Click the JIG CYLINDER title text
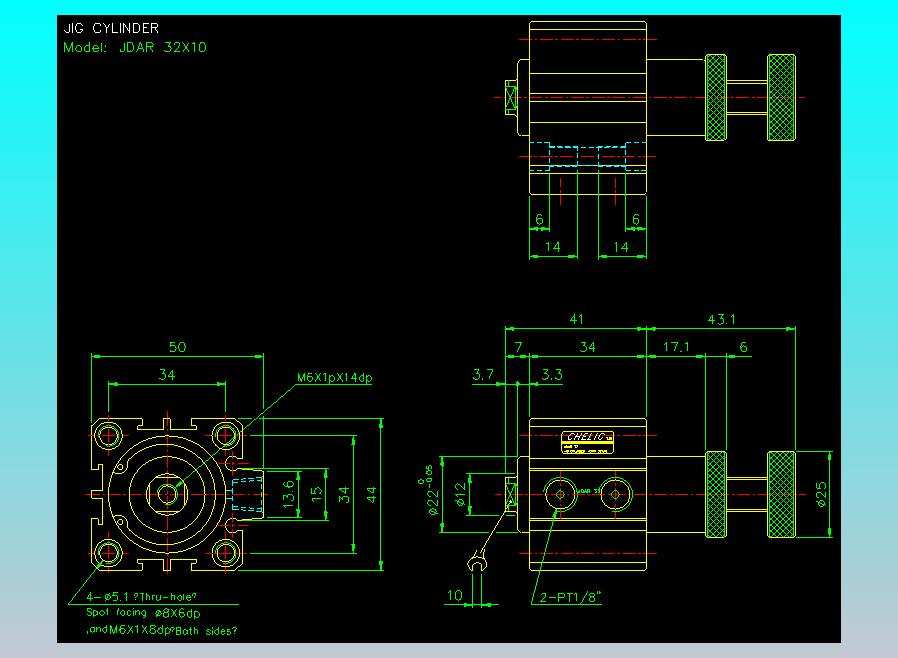The width and height of the screenshot is (898, 658). pyautogui.click(x=111, y=28)
